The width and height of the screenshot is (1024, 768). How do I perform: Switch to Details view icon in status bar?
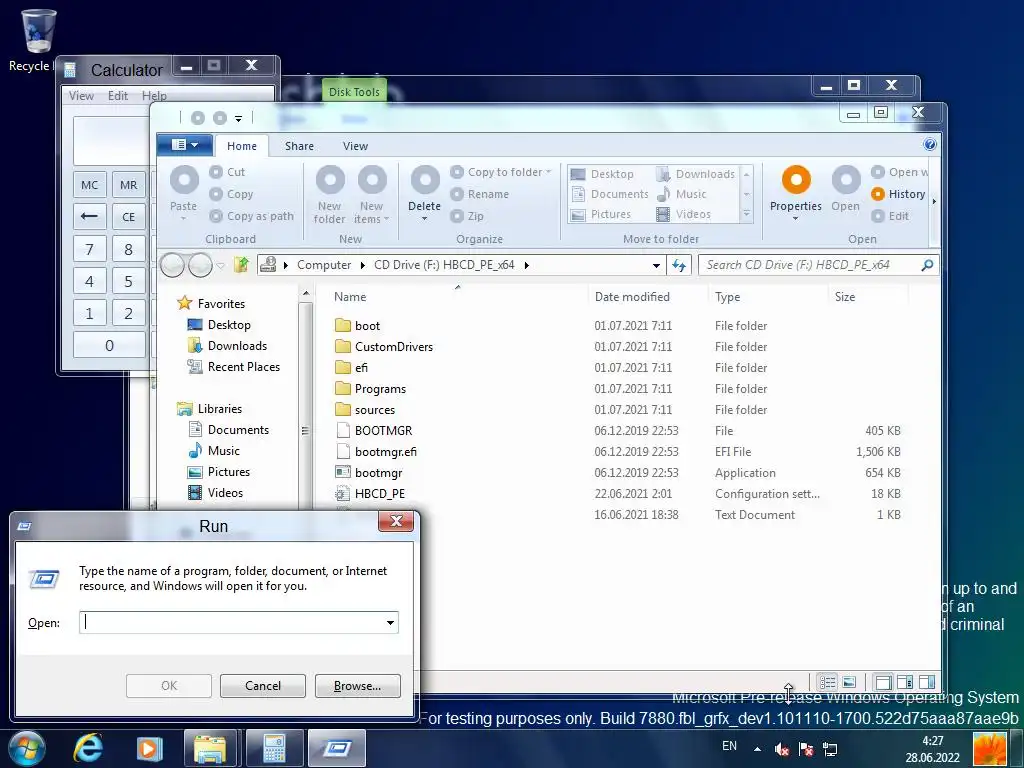827,682
